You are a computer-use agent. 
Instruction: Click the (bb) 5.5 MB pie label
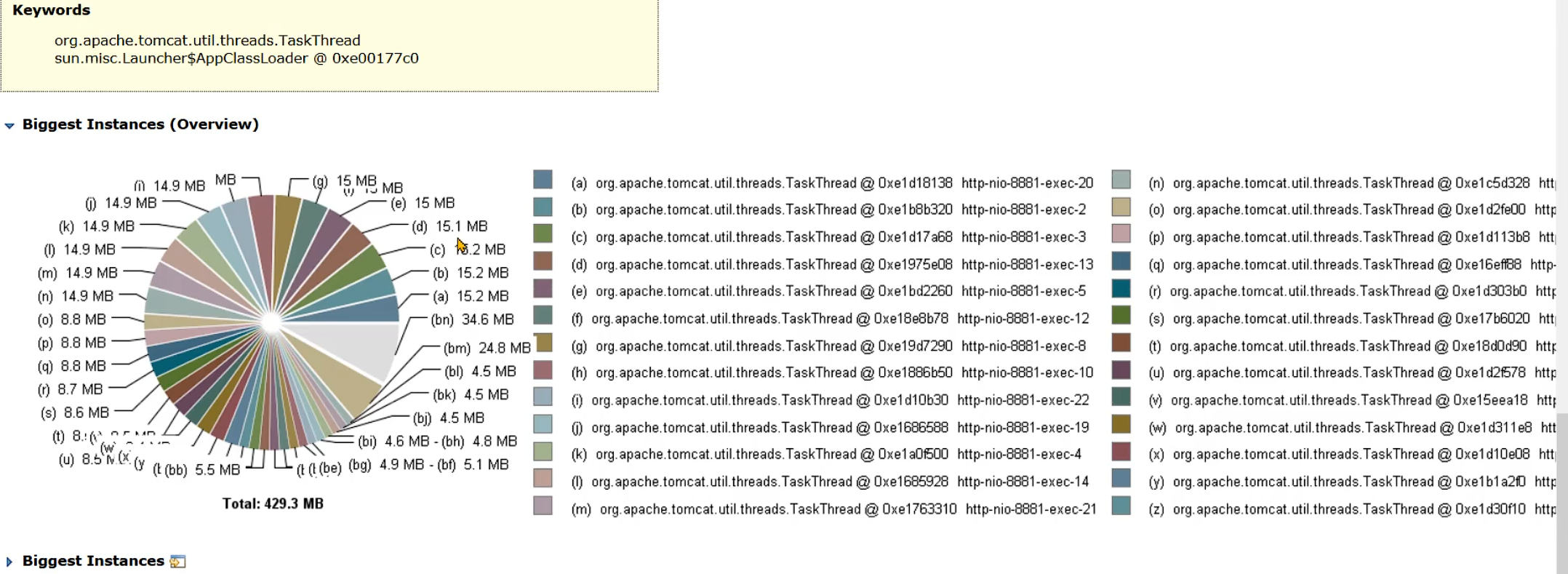[x=202, y=470]
